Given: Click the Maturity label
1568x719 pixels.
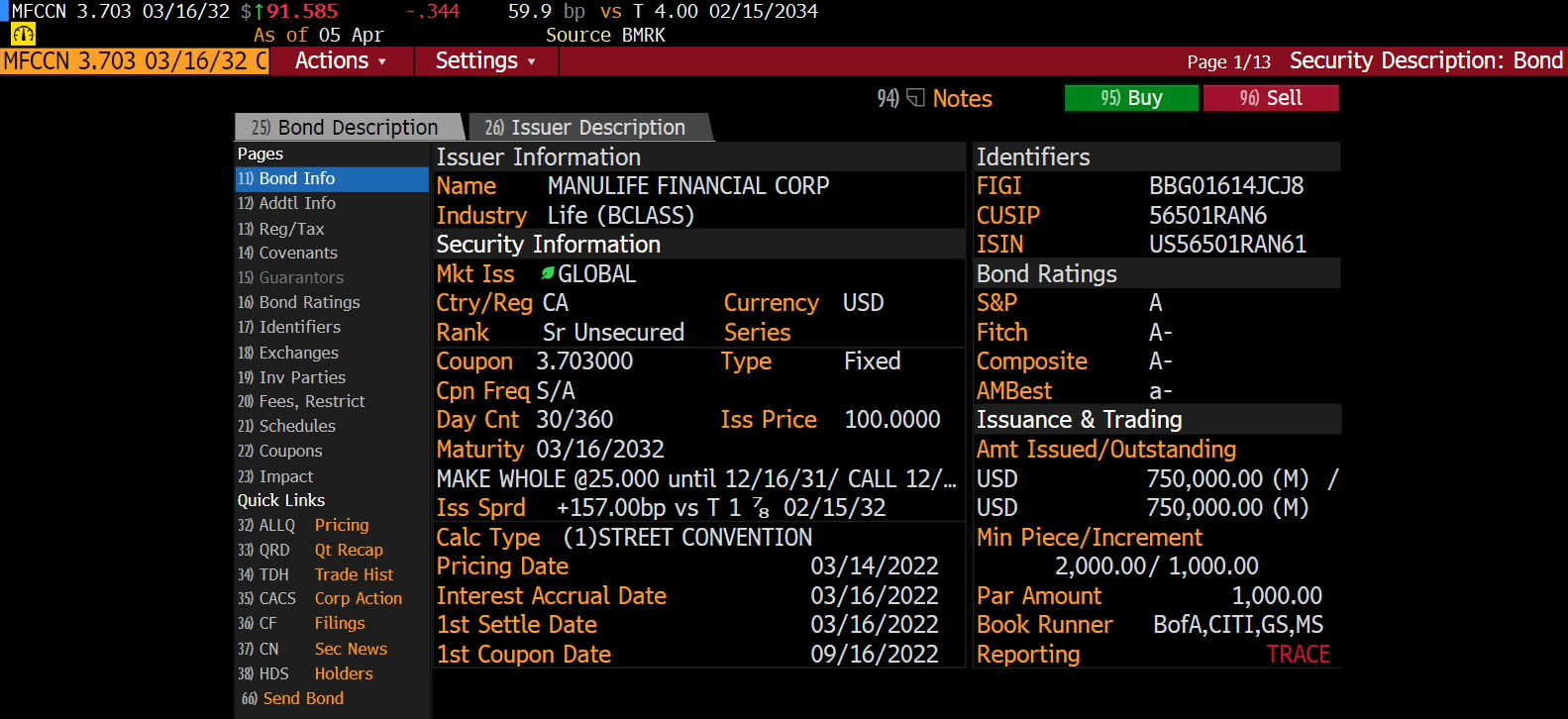Looking at the screenshot, I should pos(480,449).
